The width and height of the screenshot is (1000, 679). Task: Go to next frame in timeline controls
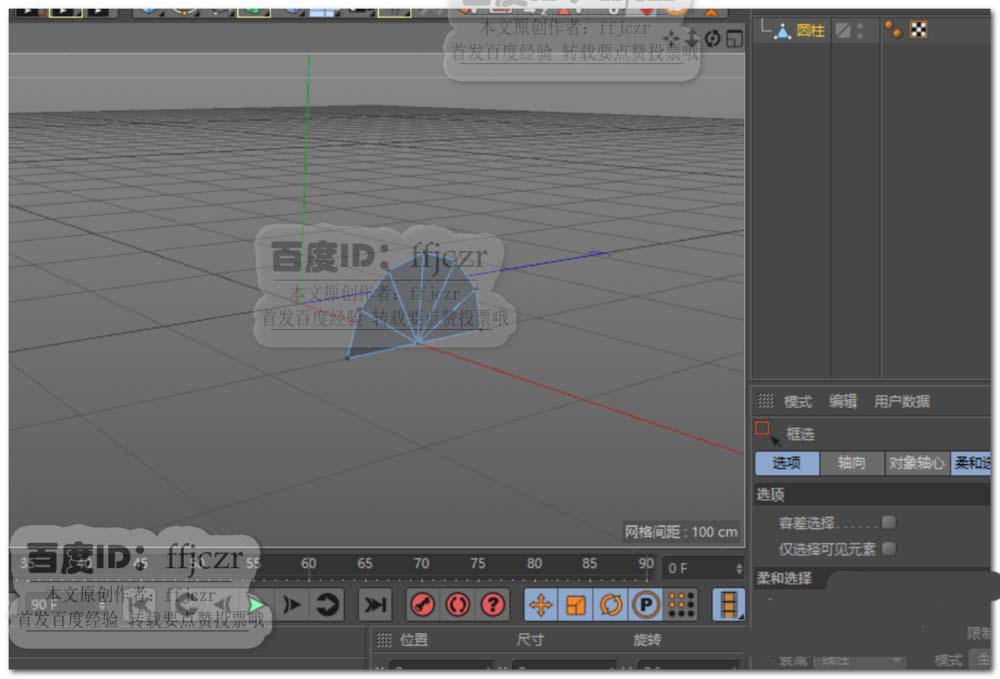click(x=293, y=604)
